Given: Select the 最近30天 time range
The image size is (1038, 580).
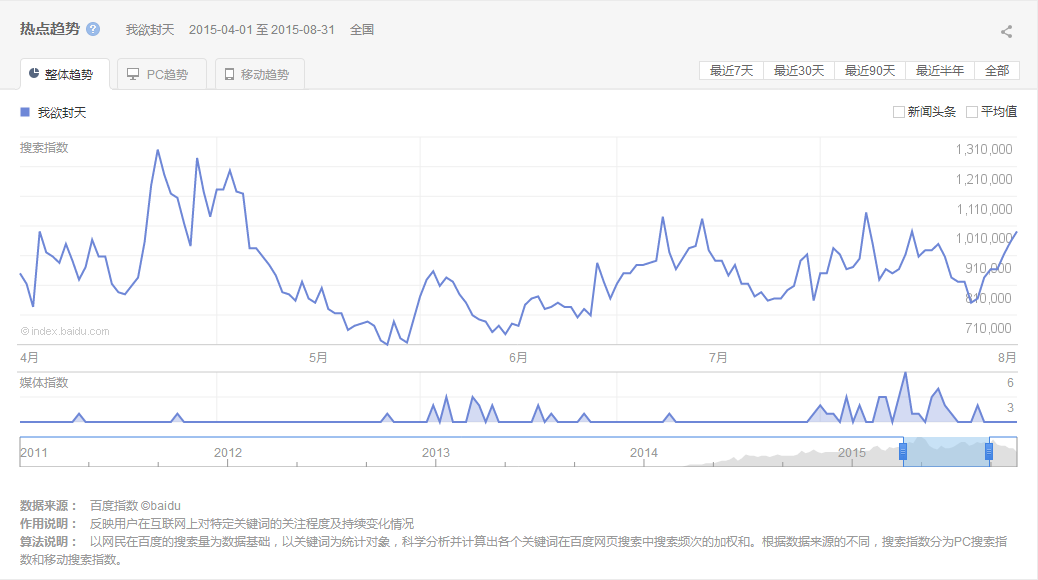Looking at the screenshot, I should 799,71.
